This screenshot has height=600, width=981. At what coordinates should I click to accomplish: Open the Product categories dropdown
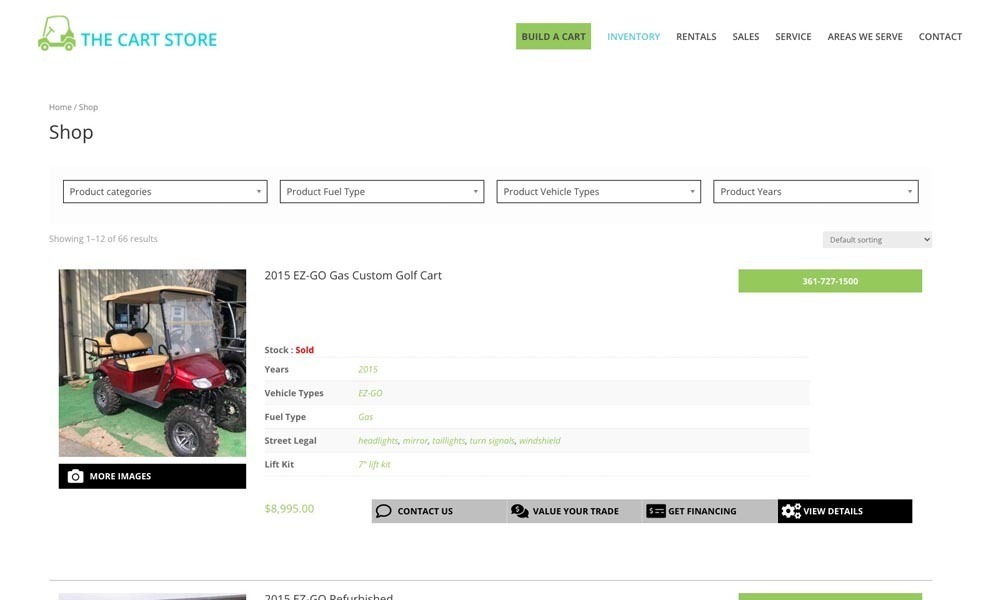165,191
